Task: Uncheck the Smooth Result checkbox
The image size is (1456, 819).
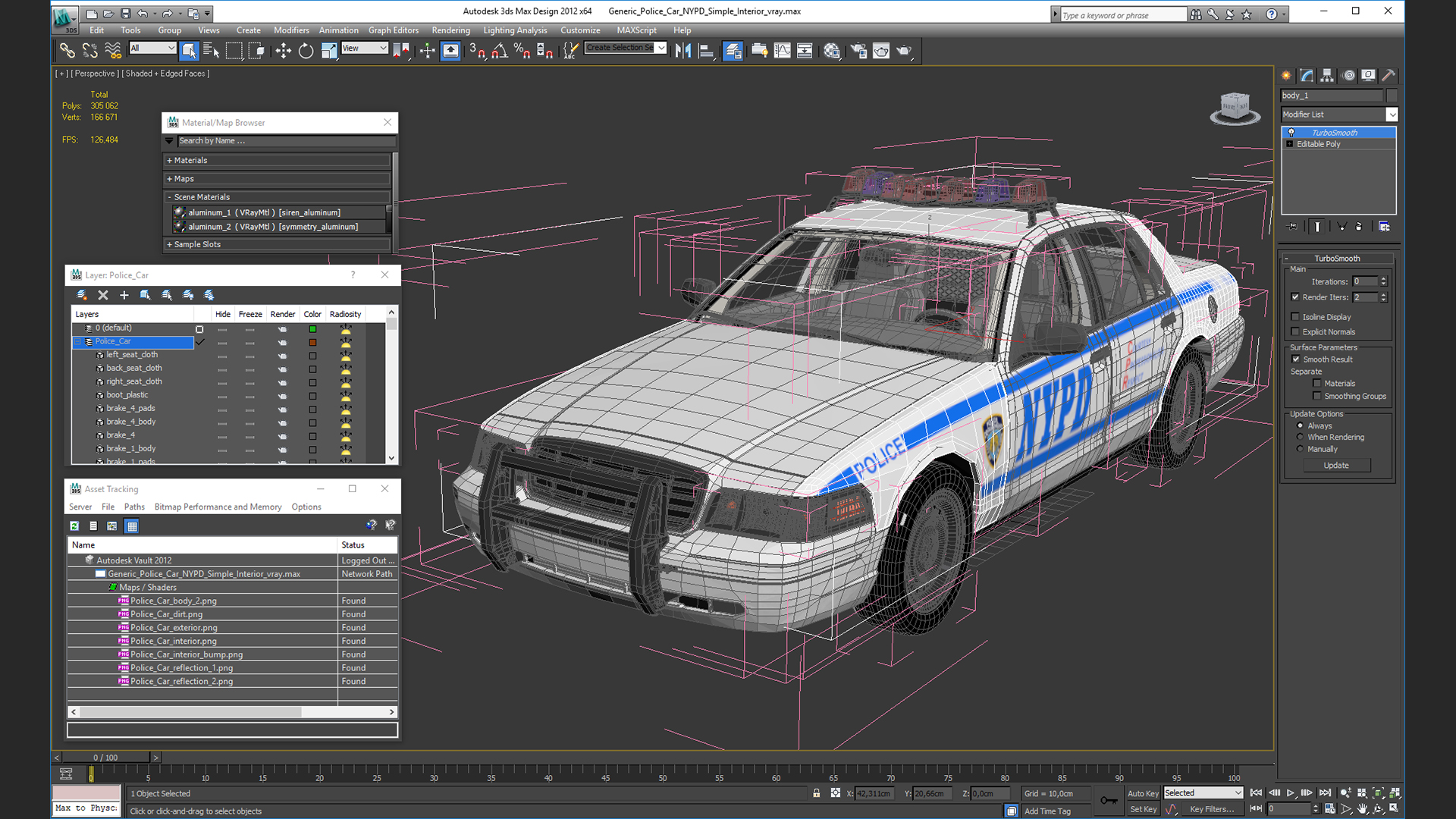Action: 1295,359
